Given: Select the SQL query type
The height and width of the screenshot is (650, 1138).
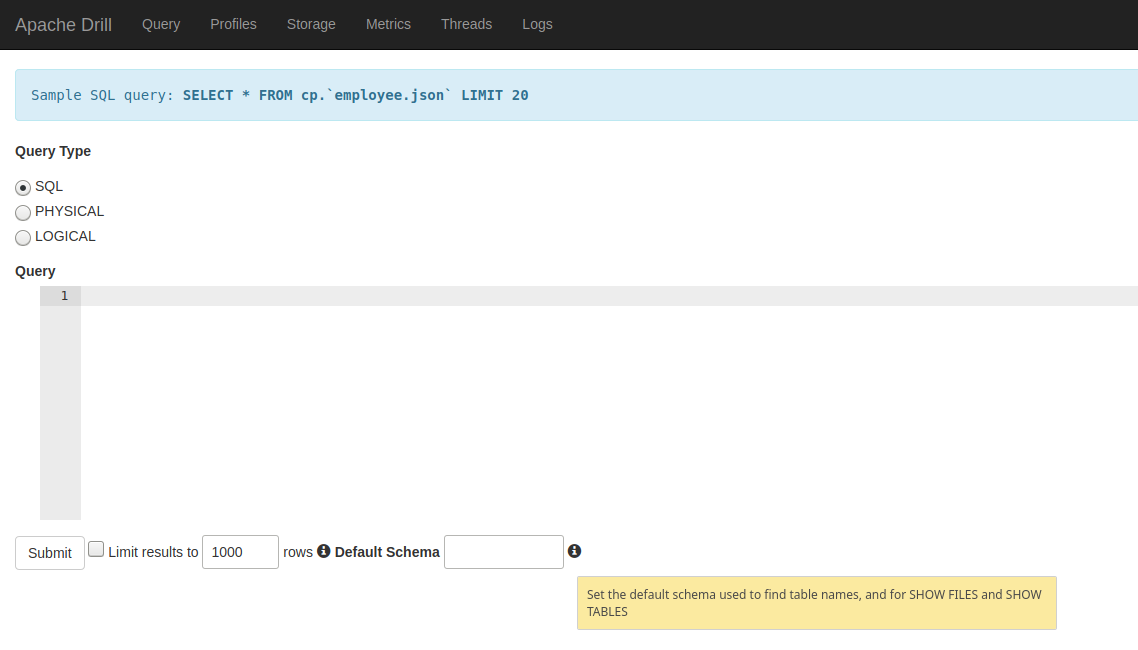Looking at the screenshot, I should pos(23,188).
